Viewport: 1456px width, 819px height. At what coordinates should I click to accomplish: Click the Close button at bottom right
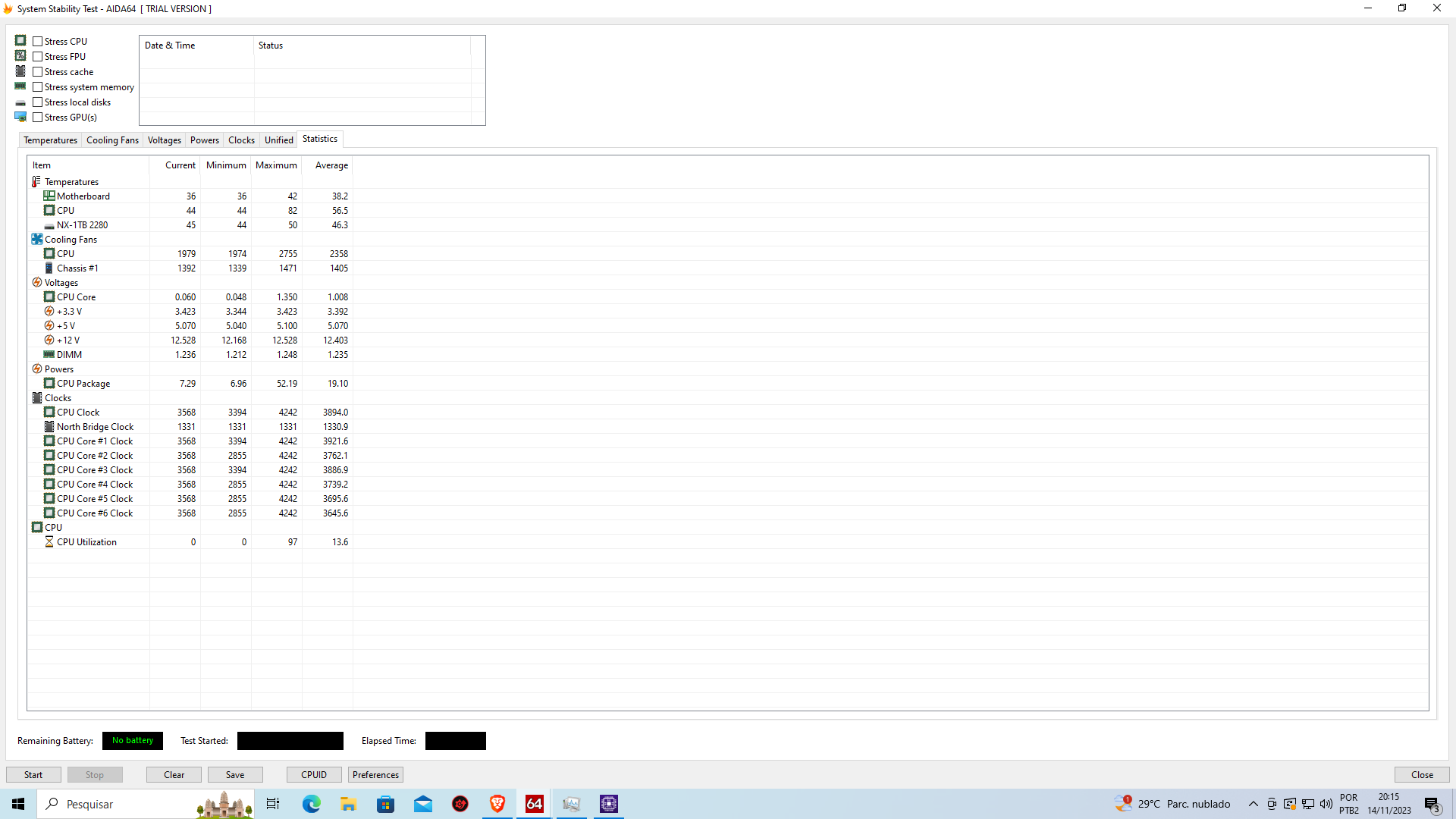pos(1422,774)
